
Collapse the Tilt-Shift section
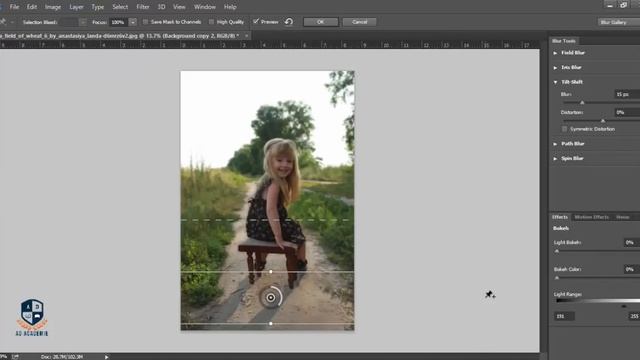pos(555,82)
